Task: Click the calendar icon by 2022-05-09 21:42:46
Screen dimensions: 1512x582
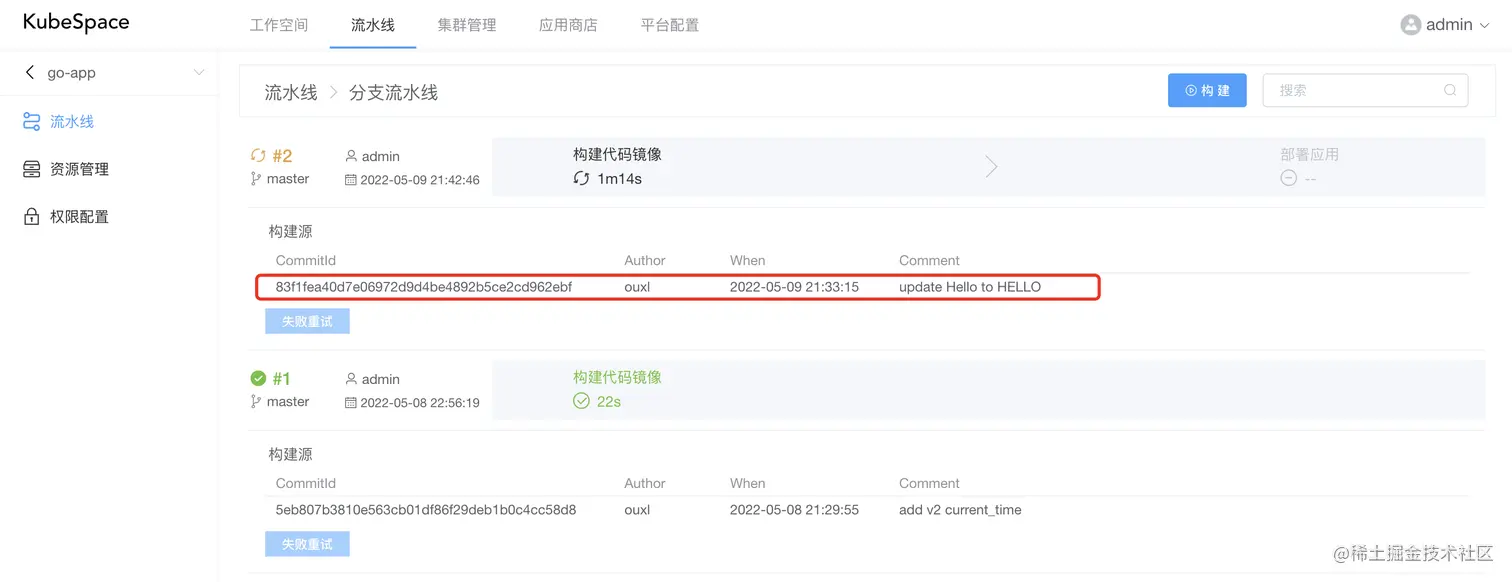Action: [x=351, y=180]
